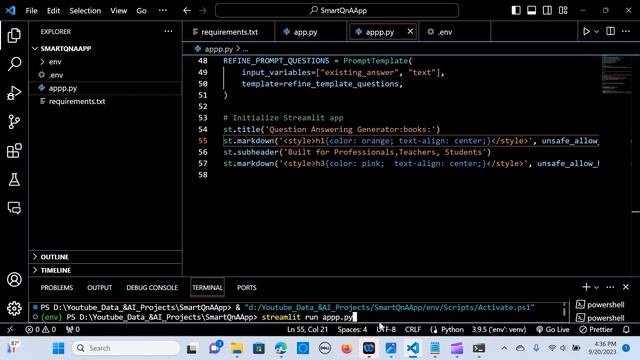Switch to the PROBLEMS panel tab
The height and width of the screenshot is (360, 640).
click(x=57, y=288)
